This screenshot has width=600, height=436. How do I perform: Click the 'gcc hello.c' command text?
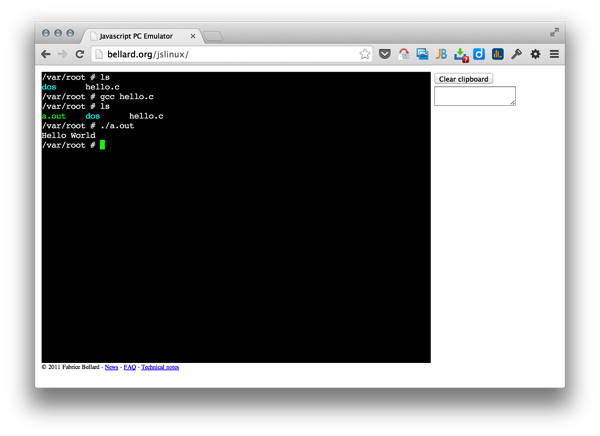click(x=127, y=97)
